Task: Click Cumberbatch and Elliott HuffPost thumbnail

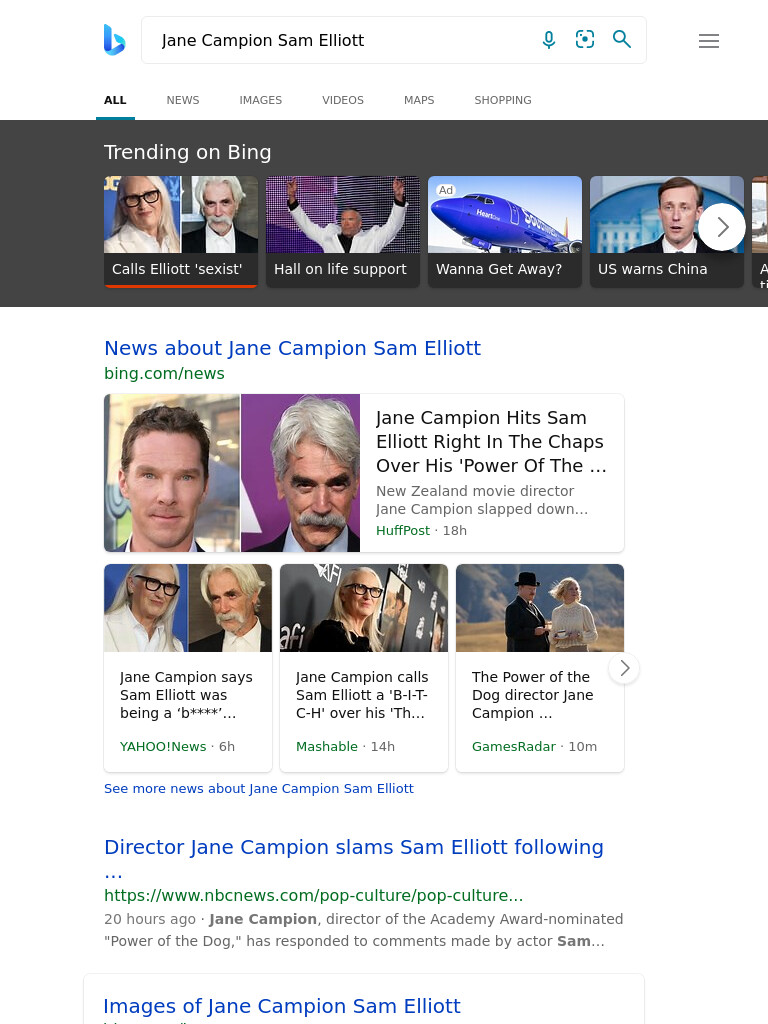Action: pyautogui.click(x=232, y=473)
